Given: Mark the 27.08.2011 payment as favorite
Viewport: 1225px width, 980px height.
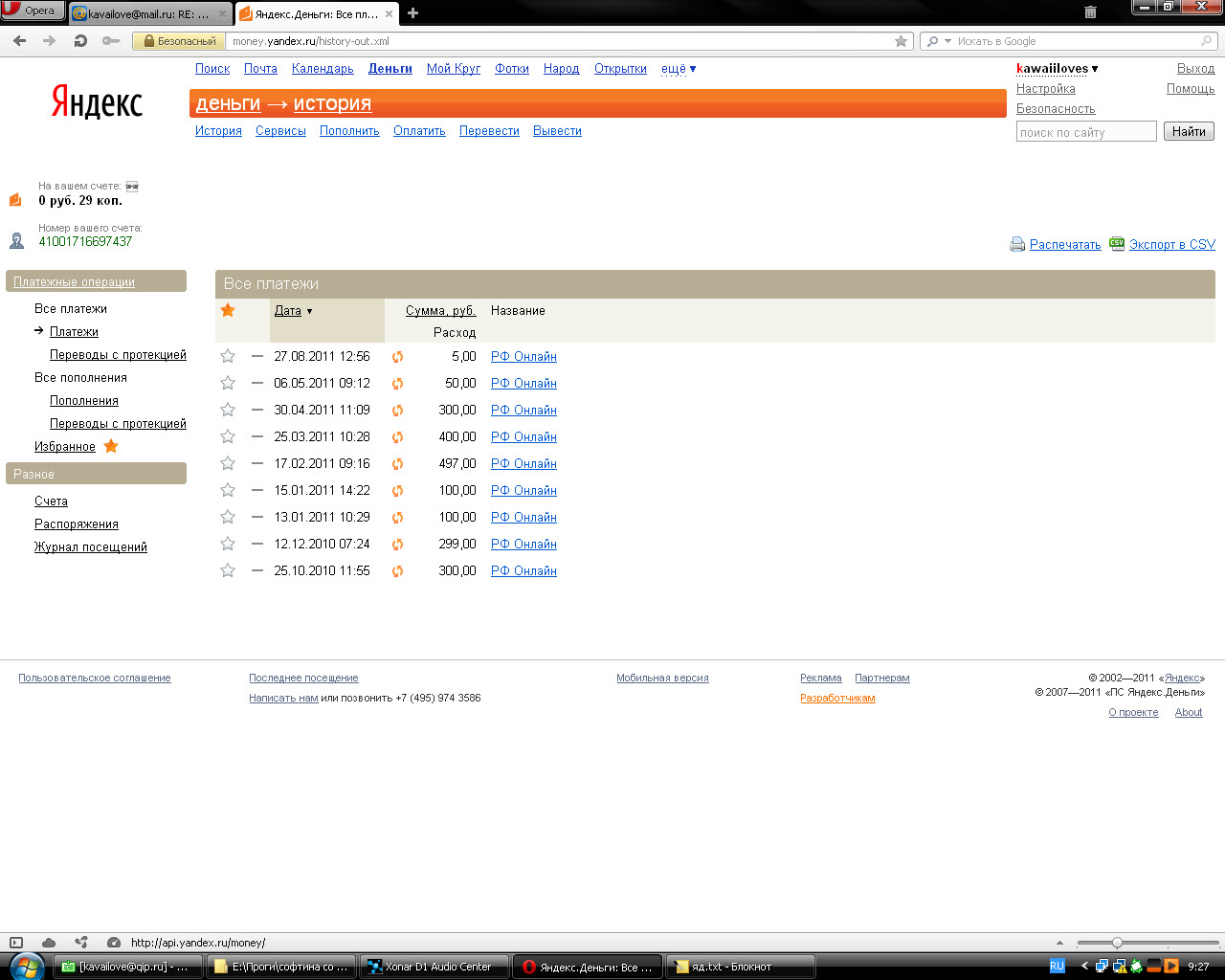Looking at the screenshot, I should tap(228, 356).
